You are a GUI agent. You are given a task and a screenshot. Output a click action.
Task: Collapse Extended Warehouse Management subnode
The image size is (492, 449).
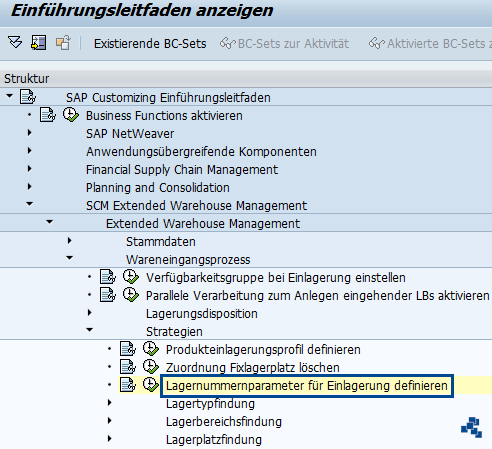pyautogui.click(x=50, y=222)
